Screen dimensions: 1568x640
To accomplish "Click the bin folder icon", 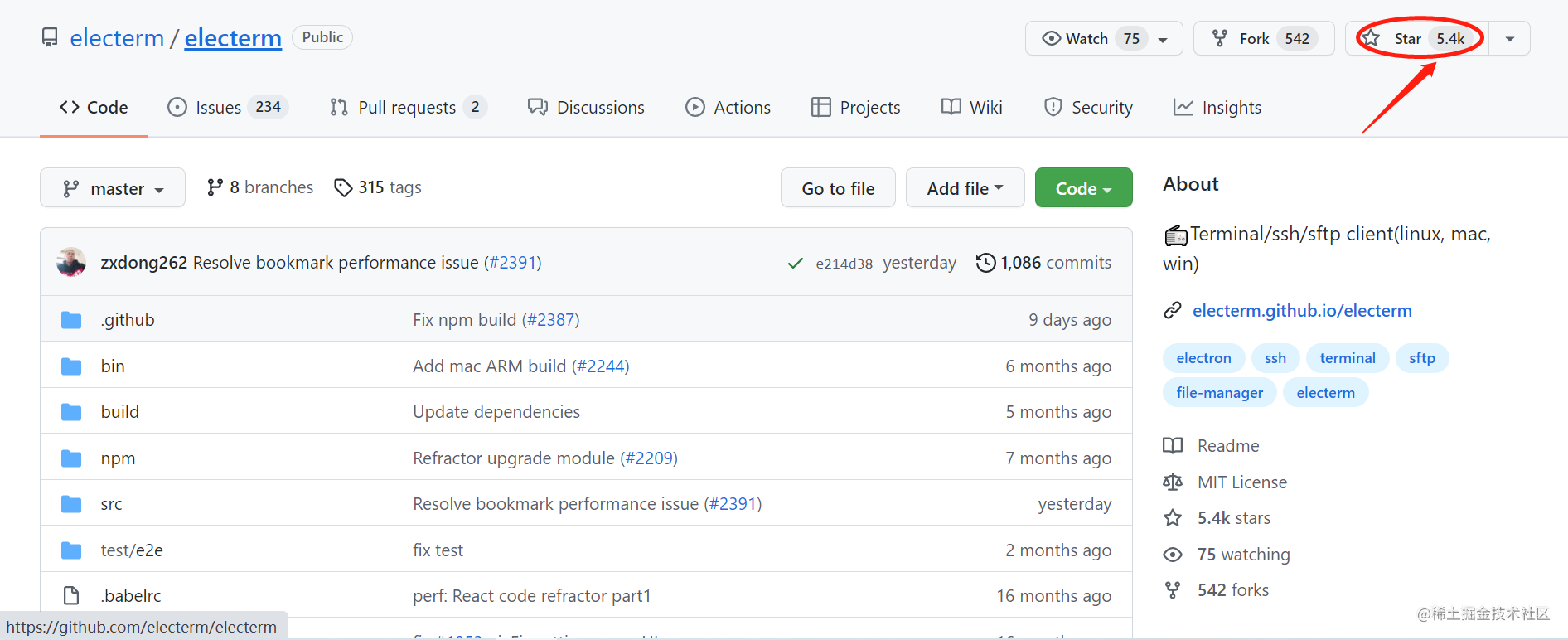I will pos(71,366).
